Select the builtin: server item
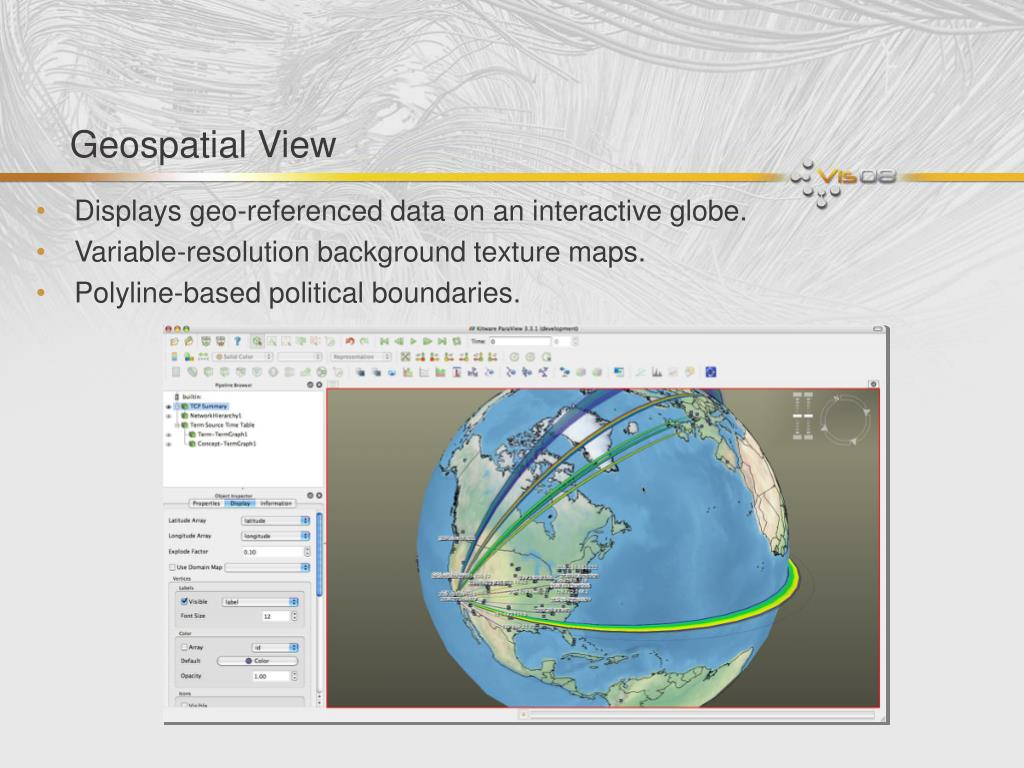Screen dimensions: 1024x768 (x=191, y=397)
